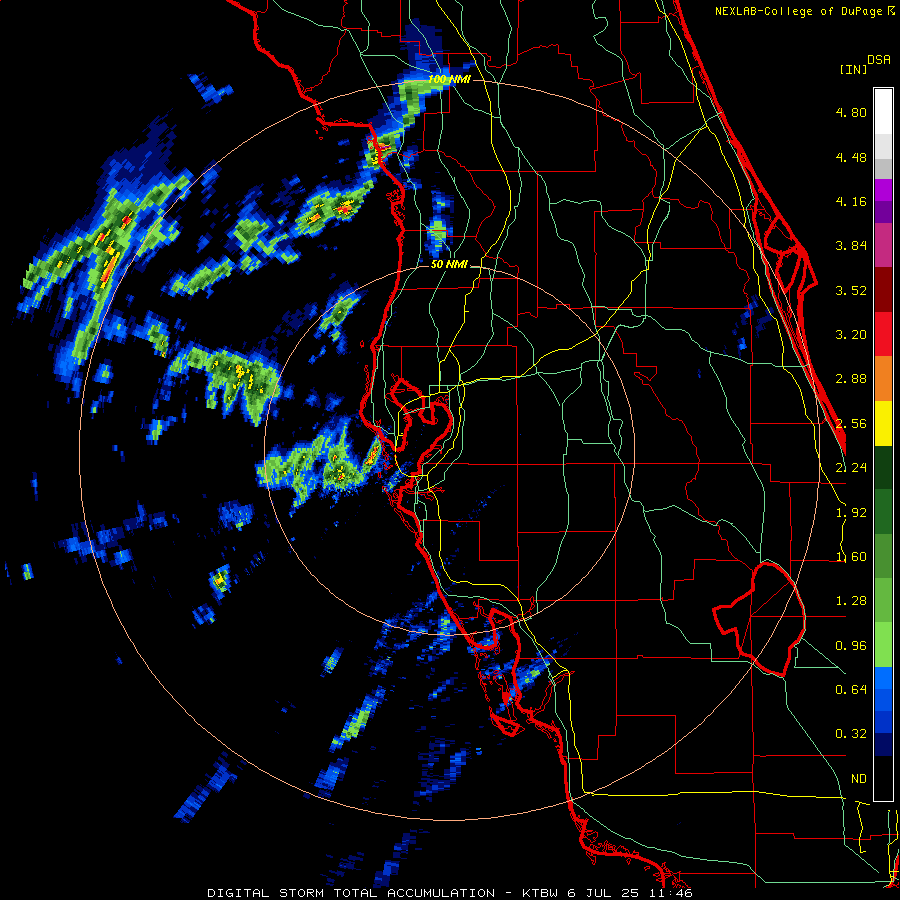This screenshot has height=900, width=900.
Task: Click the 1.92 legend value
Action: point(851,513)
